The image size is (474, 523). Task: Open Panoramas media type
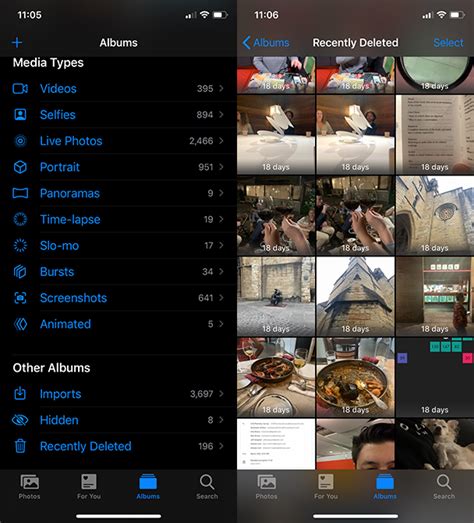pyautogui.click(x=118, y=193)
